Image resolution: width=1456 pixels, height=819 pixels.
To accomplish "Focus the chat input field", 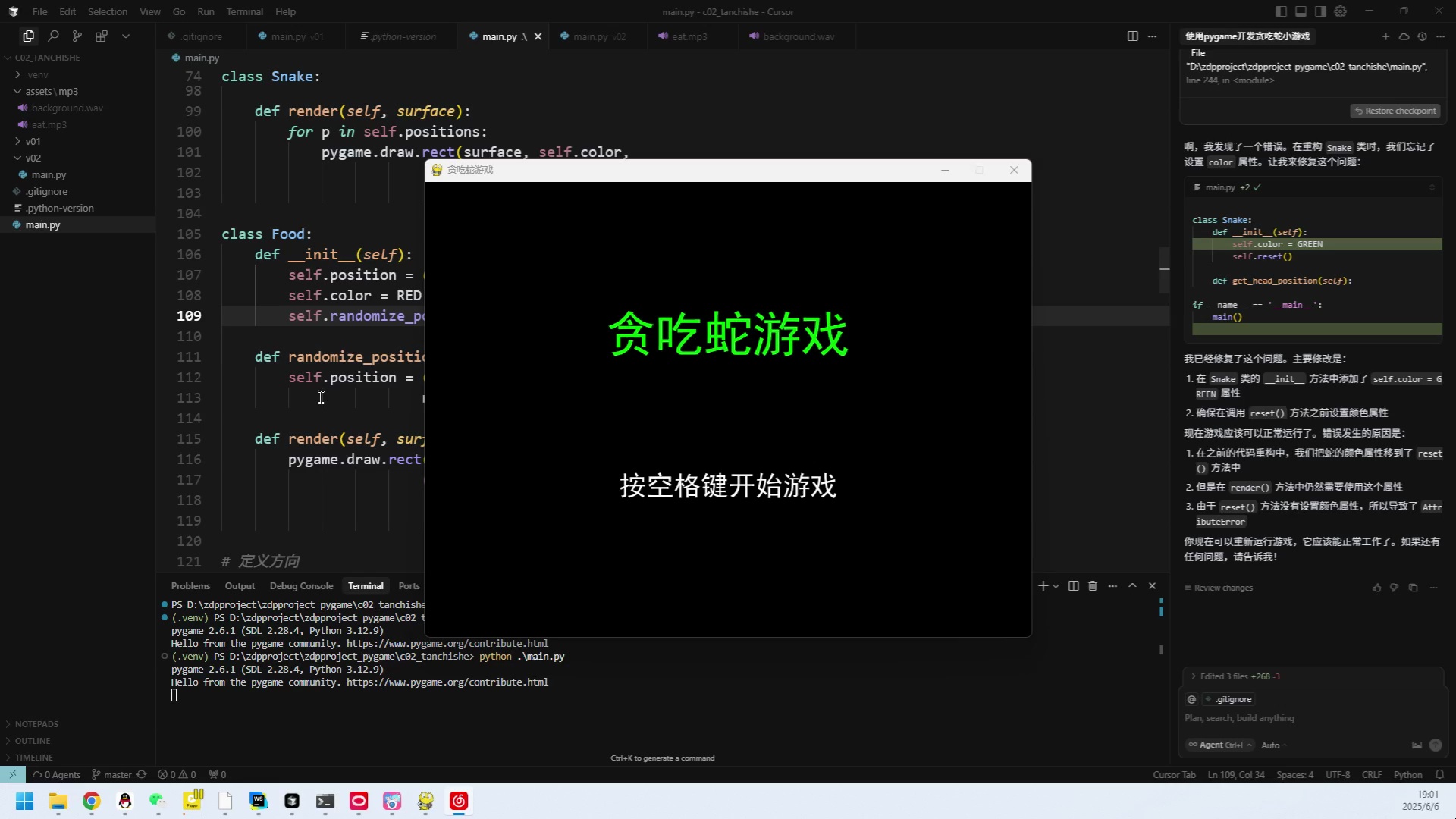I will click(x=1312, y=718).
